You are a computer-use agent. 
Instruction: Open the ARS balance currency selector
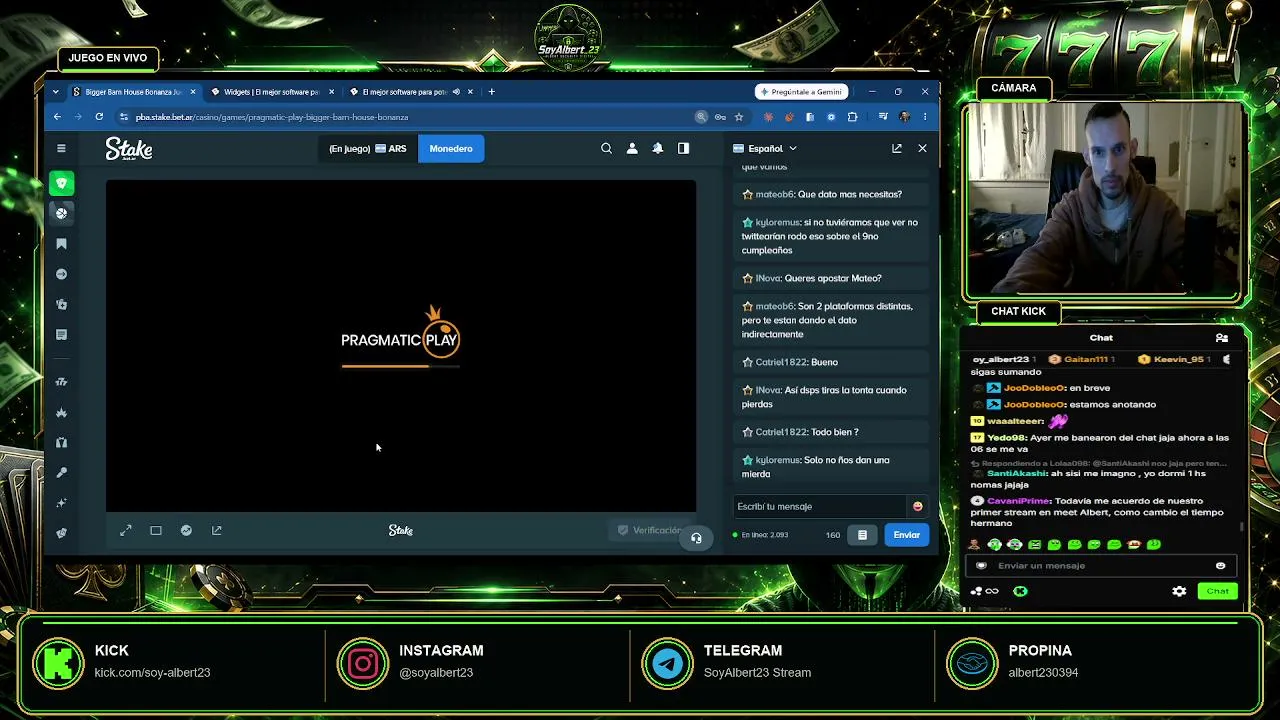point(368,149)
